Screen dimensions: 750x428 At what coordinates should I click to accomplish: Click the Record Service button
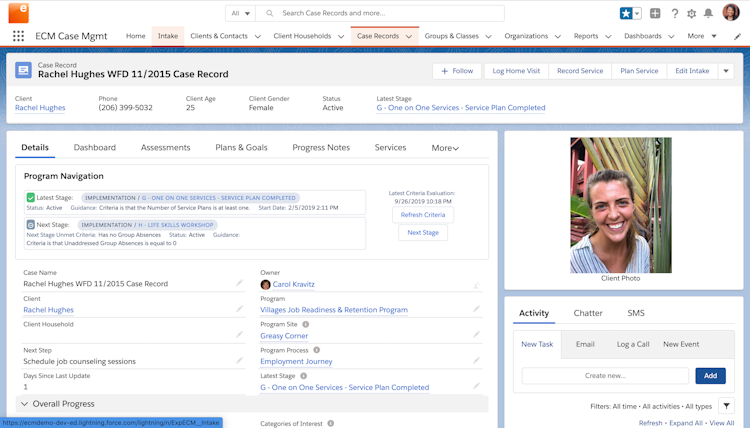580,71
